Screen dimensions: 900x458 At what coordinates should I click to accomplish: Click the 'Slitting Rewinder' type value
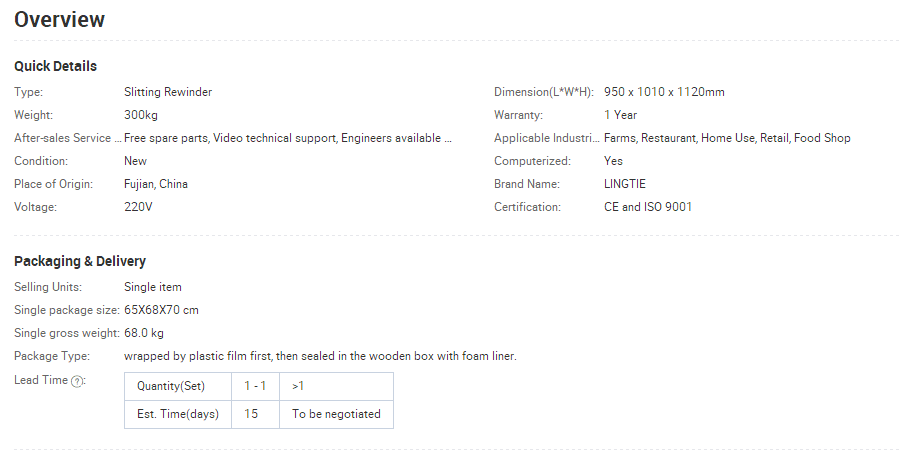(168, 92)
